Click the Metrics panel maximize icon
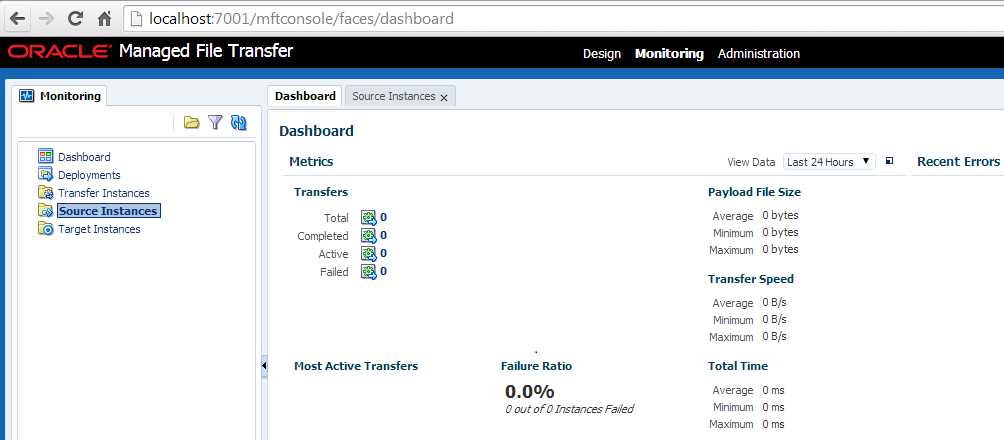 tap(889, 161)
